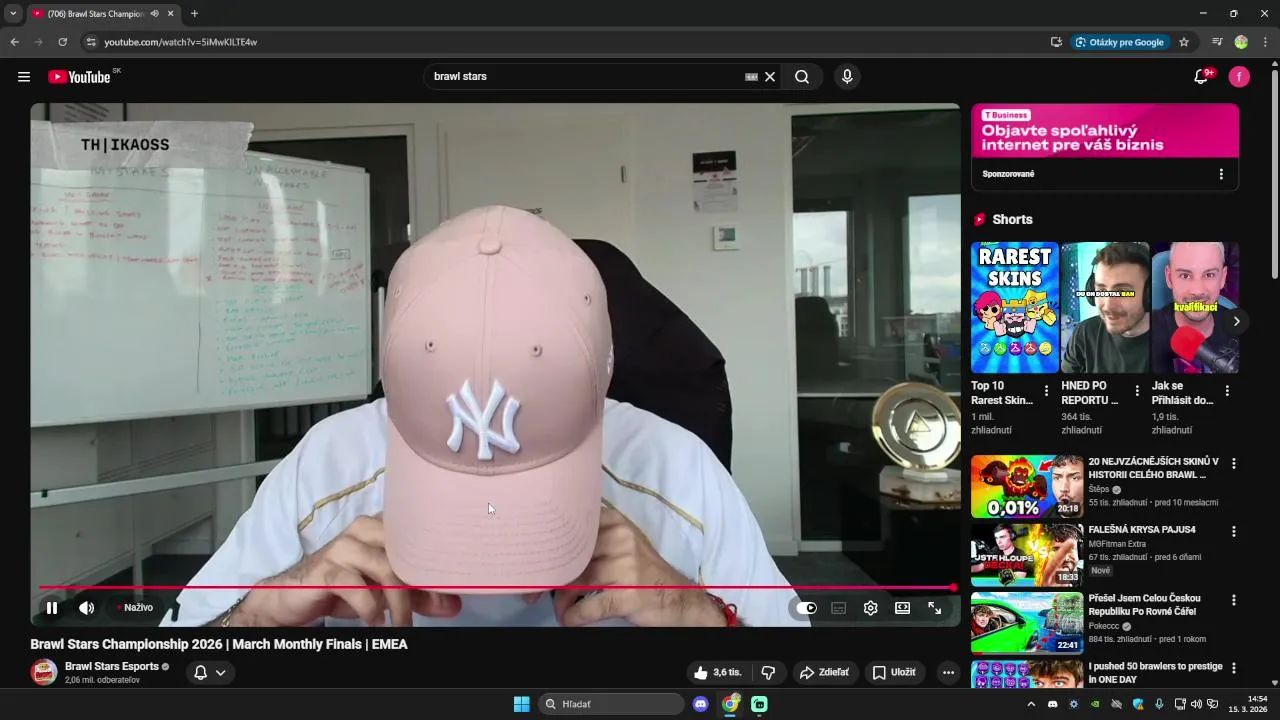Open more actions below the video

(948, 673)
